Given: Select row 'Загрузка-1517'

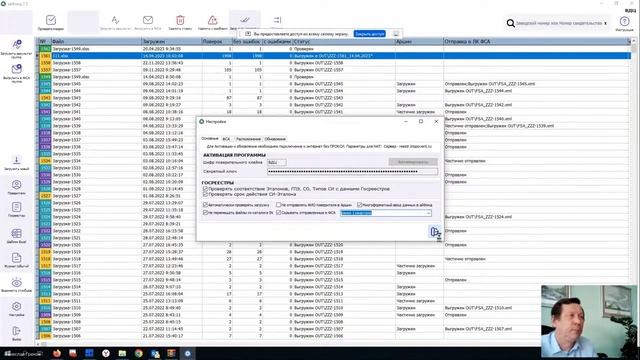Looking at the screenshot, I should click(334, 266).
